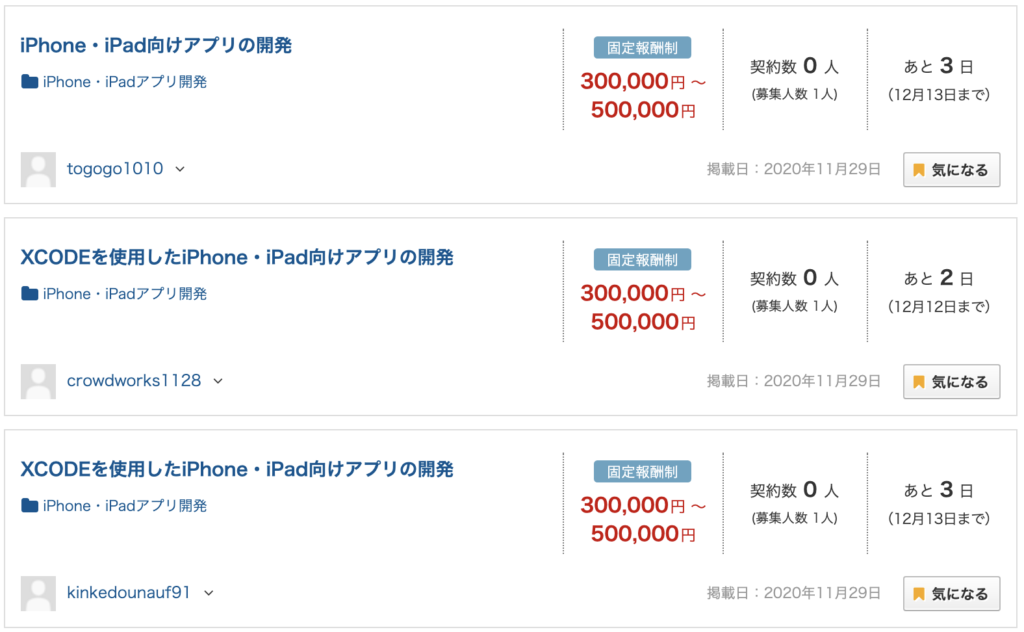Open crowdworks1128's XCODEを使用した job title
1024x632 pixels.
click(x=237, y=257)
